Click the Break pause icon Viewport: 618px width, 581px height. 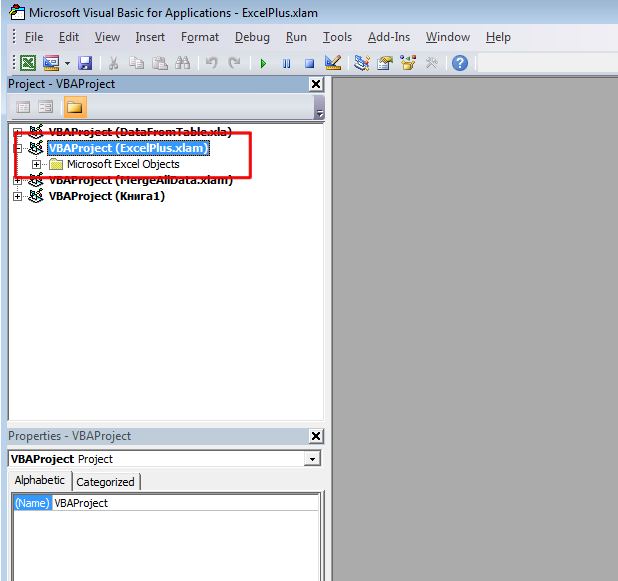287,63
